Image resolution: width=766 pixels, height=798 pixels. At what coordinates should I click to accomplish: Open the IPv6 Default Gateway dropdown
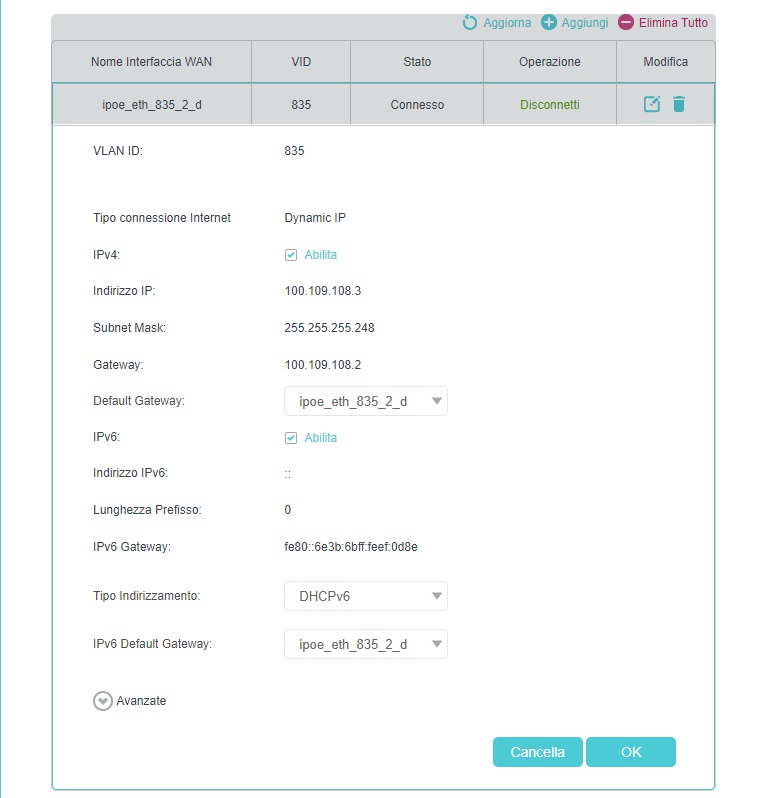click(366, 644)
